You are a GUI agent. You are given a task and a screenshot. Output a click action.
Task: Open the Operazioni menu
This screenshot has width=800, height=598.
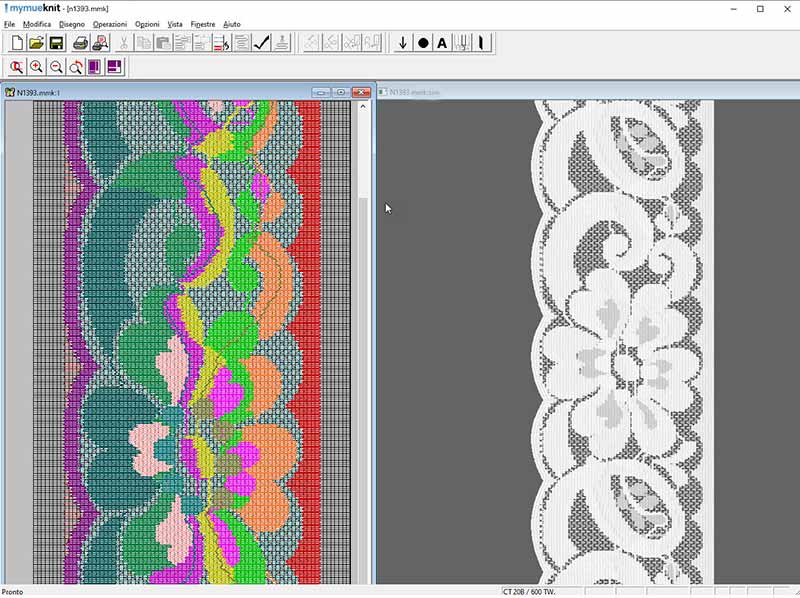point(110,23)
